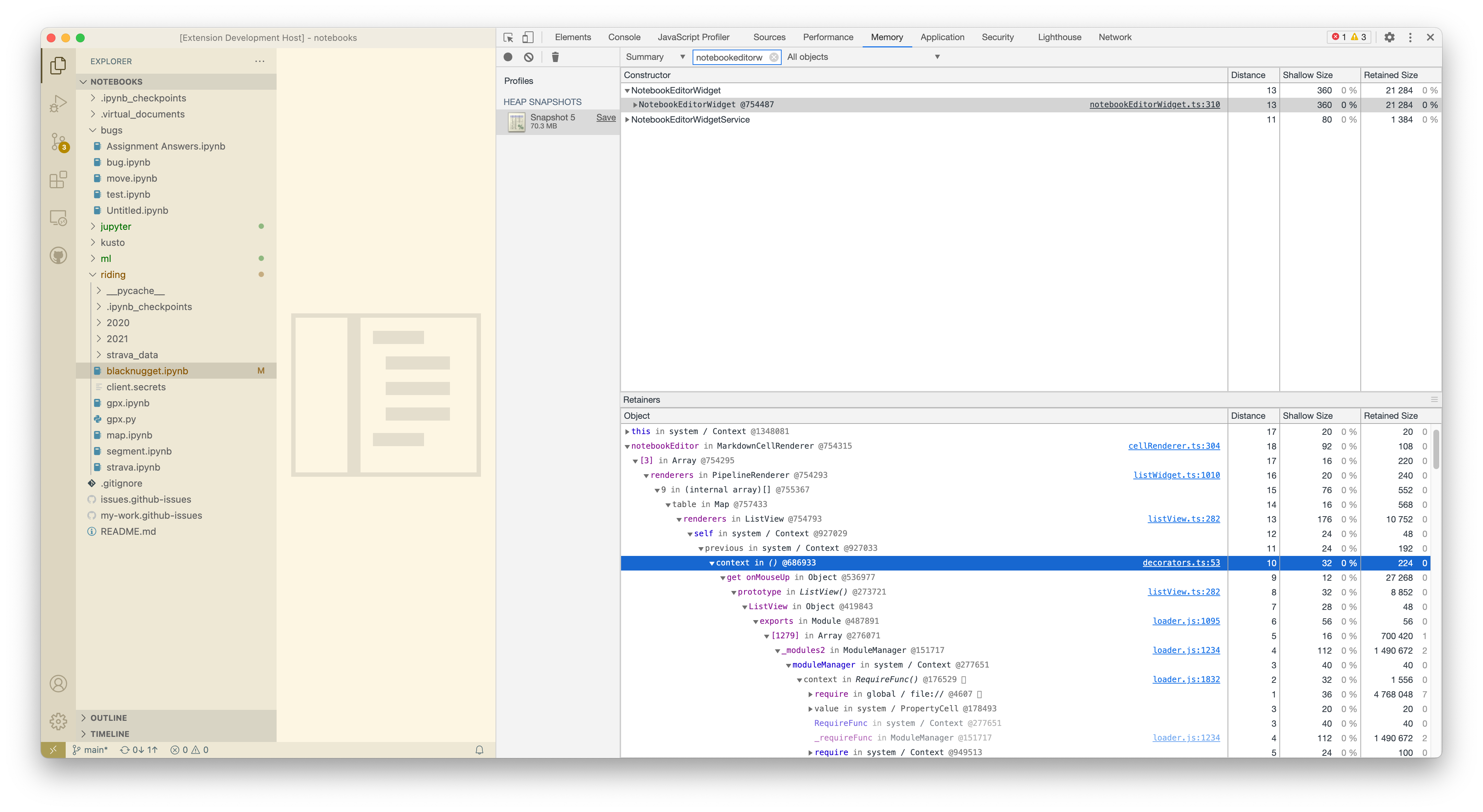Open the Explorer view in activity bar
The image size is (1483, 812).
tap(58, 65)
